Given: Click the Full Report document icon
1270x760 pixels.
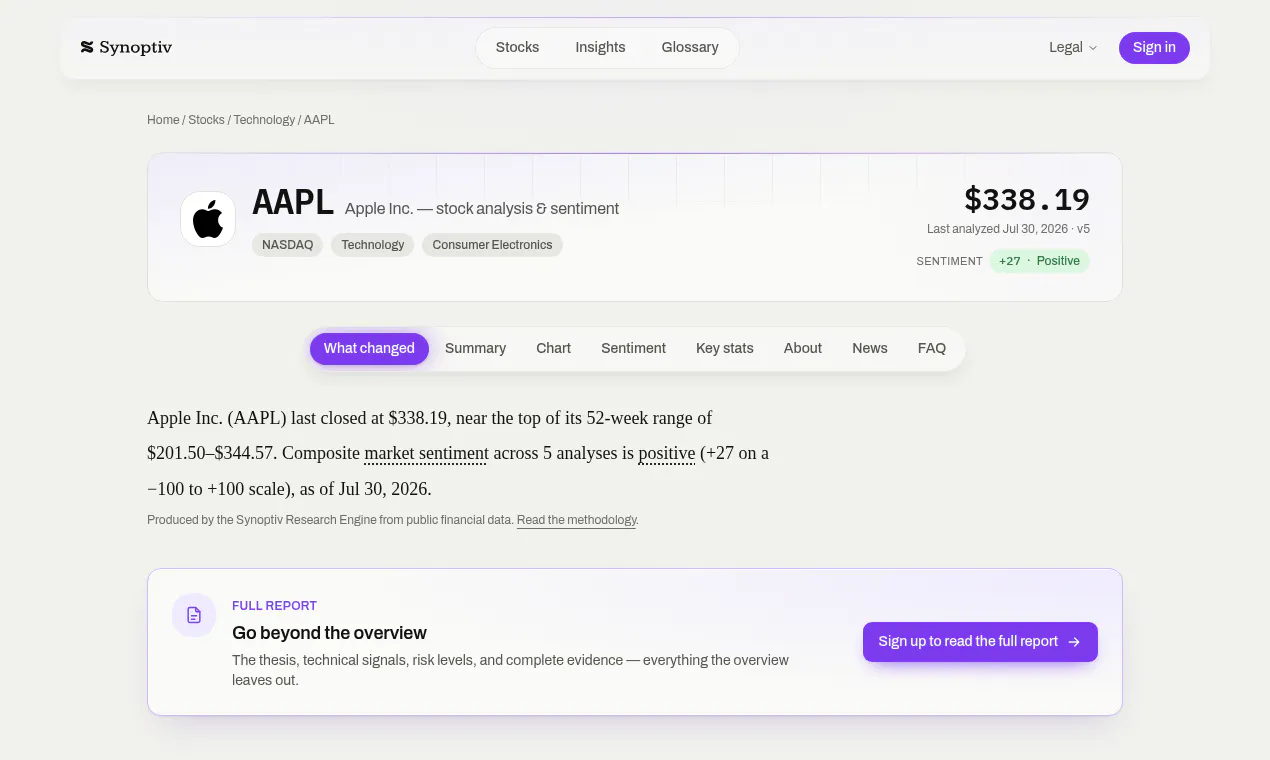Looking at the screenshot, I should pos(194,615).
